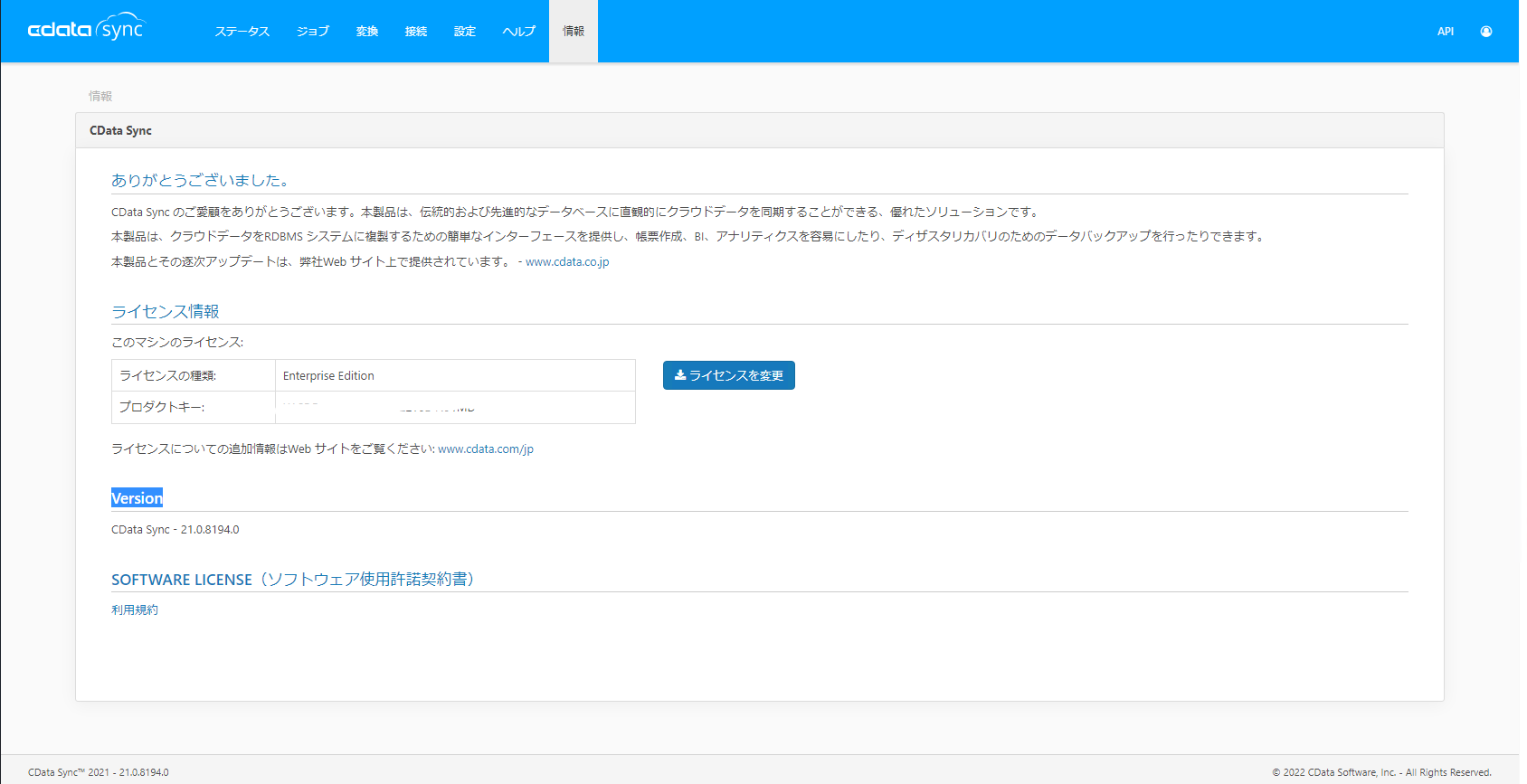Screen dimensions: 1527x784
Task: Click the ライセンスを変更 button
Action: [x=729, y=375]
